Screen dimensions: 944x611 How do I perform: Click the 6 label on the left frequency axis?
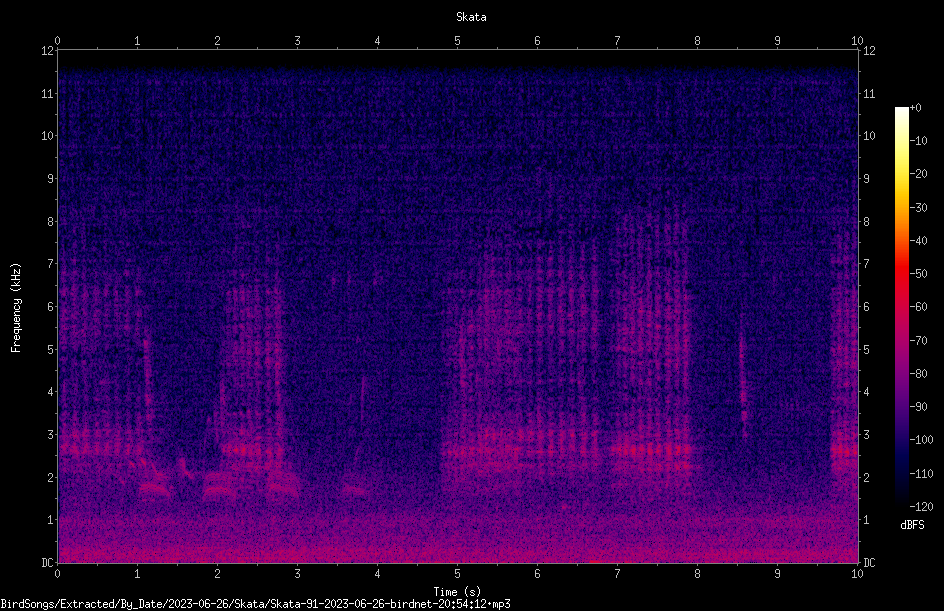[x=50, y=306]
